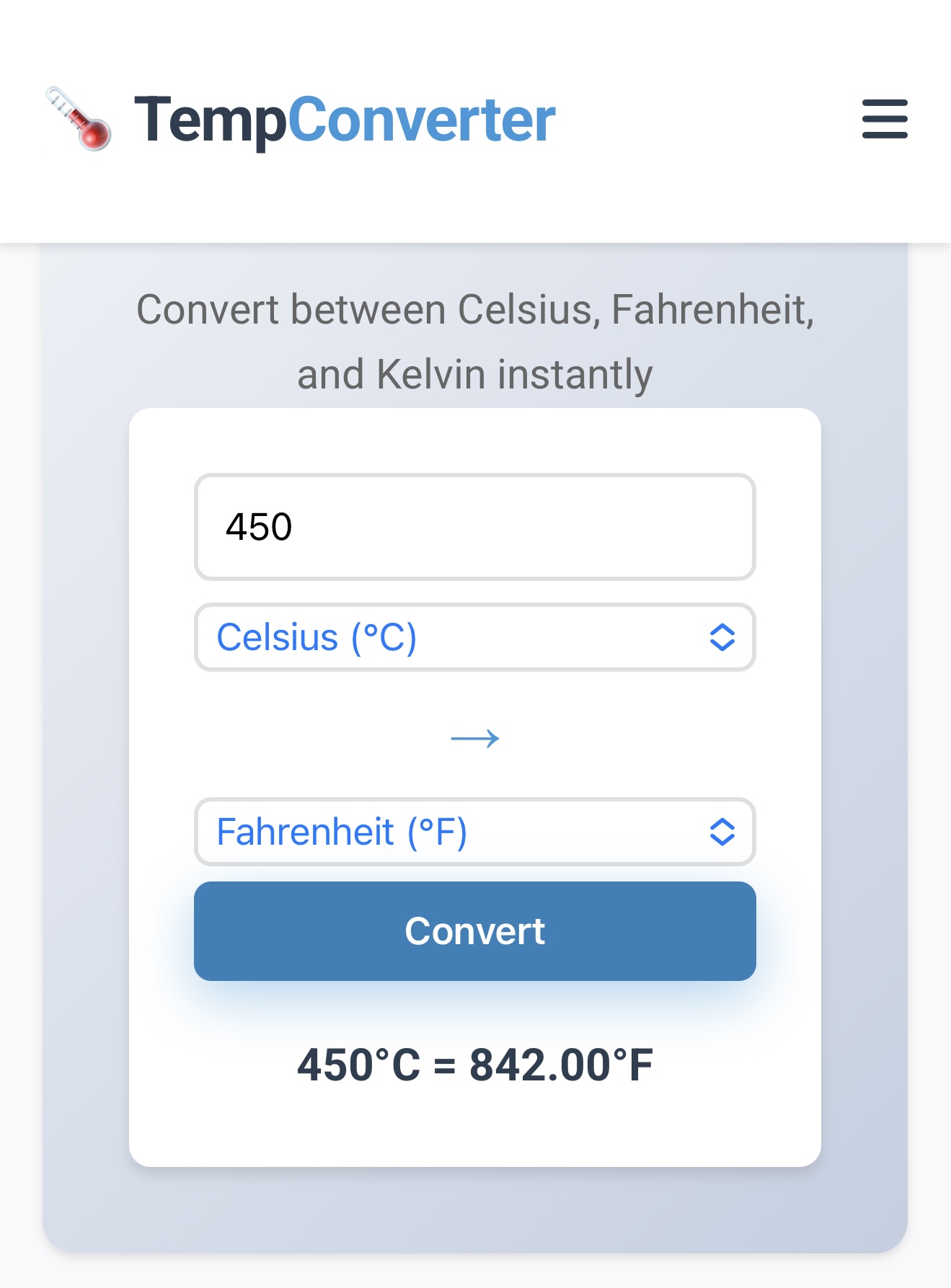Select the "Celsius (°C)" label text
The width and height of the screenshot is (951, 1288).
(317, 637)
